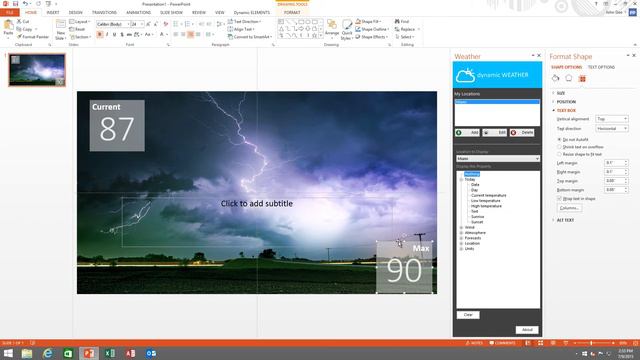The image size is (640, 360).
Task: Open Text direction dropdown
Action: coord(611,129)
